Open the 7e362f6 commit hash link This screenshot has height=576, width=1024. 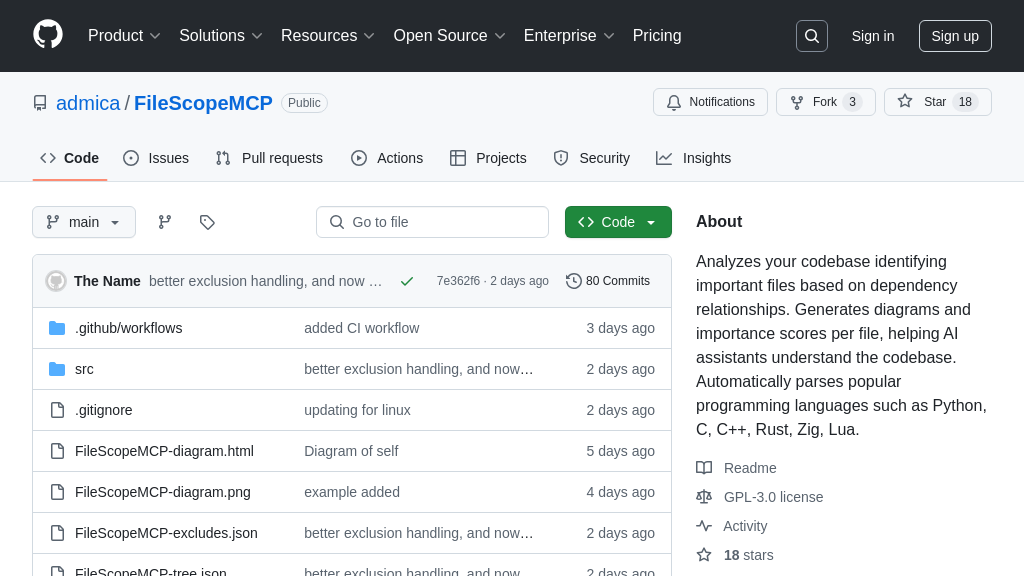(458, 281)
